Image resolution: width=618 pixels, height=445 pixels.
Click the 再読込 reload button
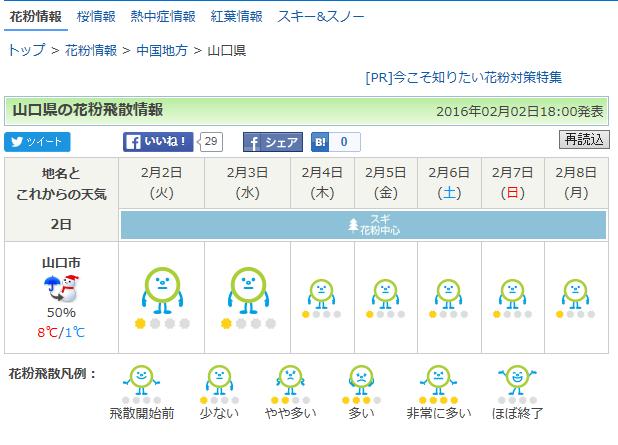[584, 140]
